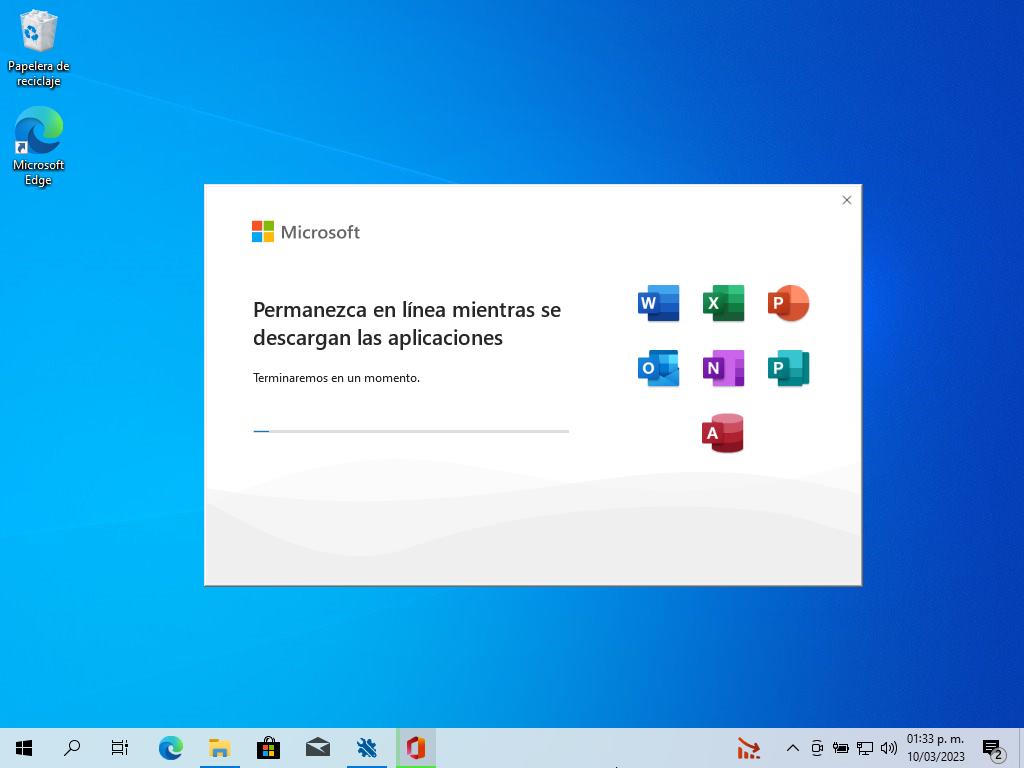Image resolution: width=1024 pixels, height=768 pixels.
Task: Open taskbar search magnifier
Action: pyautogui.click(x=72, y=748)
